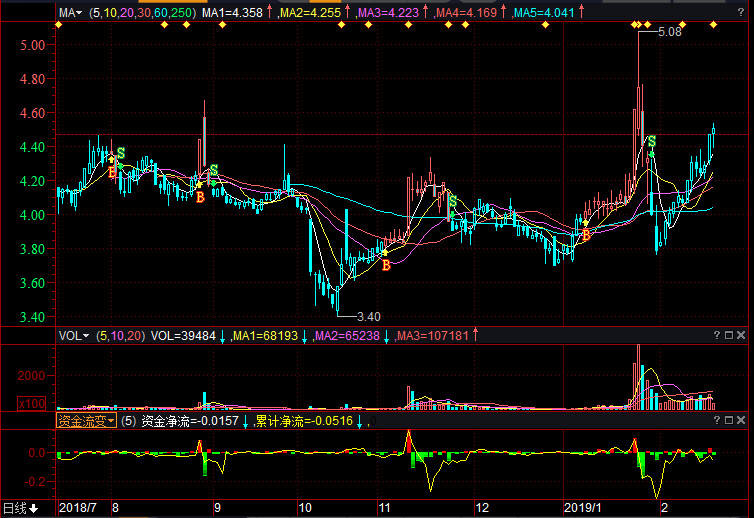Click the leftmost yellow diamond info marker
Screen dimensions: 754x518
click(x=58, y=25)
